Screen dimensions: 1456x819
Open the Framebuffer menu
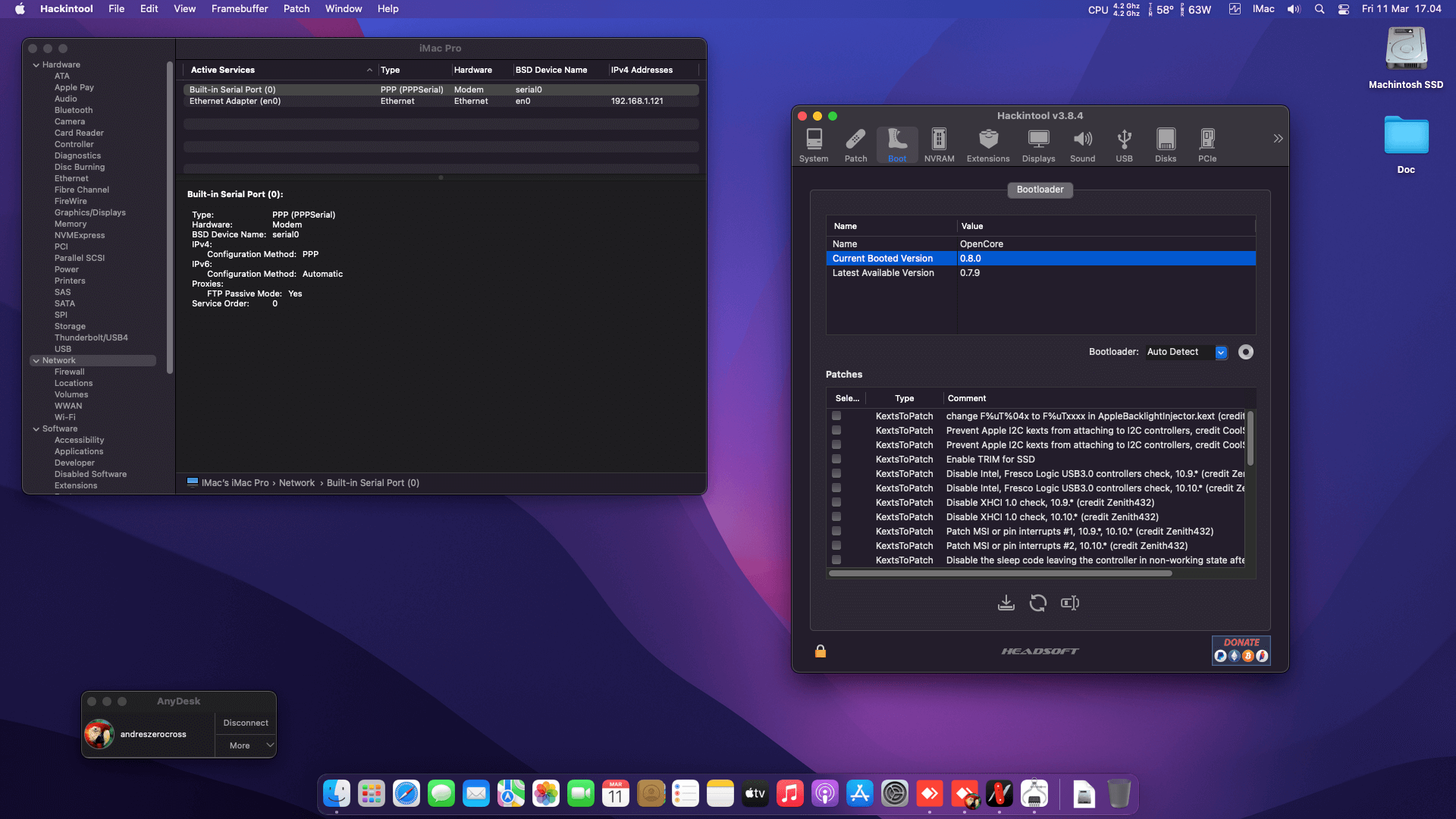(240, 9)
